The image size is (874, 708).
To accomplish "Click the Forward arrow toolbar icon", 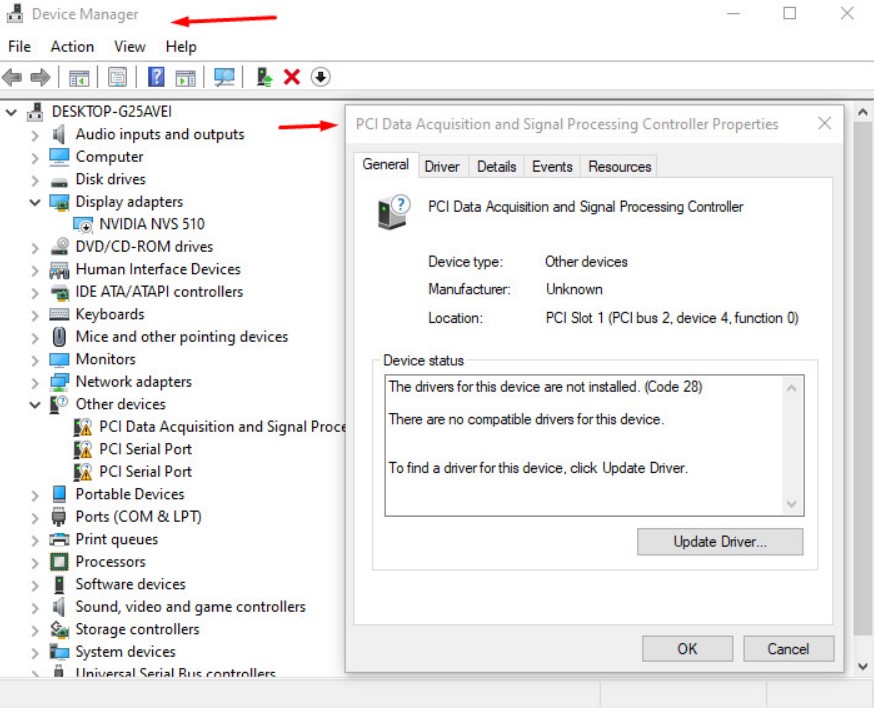I will pos(40,77).
